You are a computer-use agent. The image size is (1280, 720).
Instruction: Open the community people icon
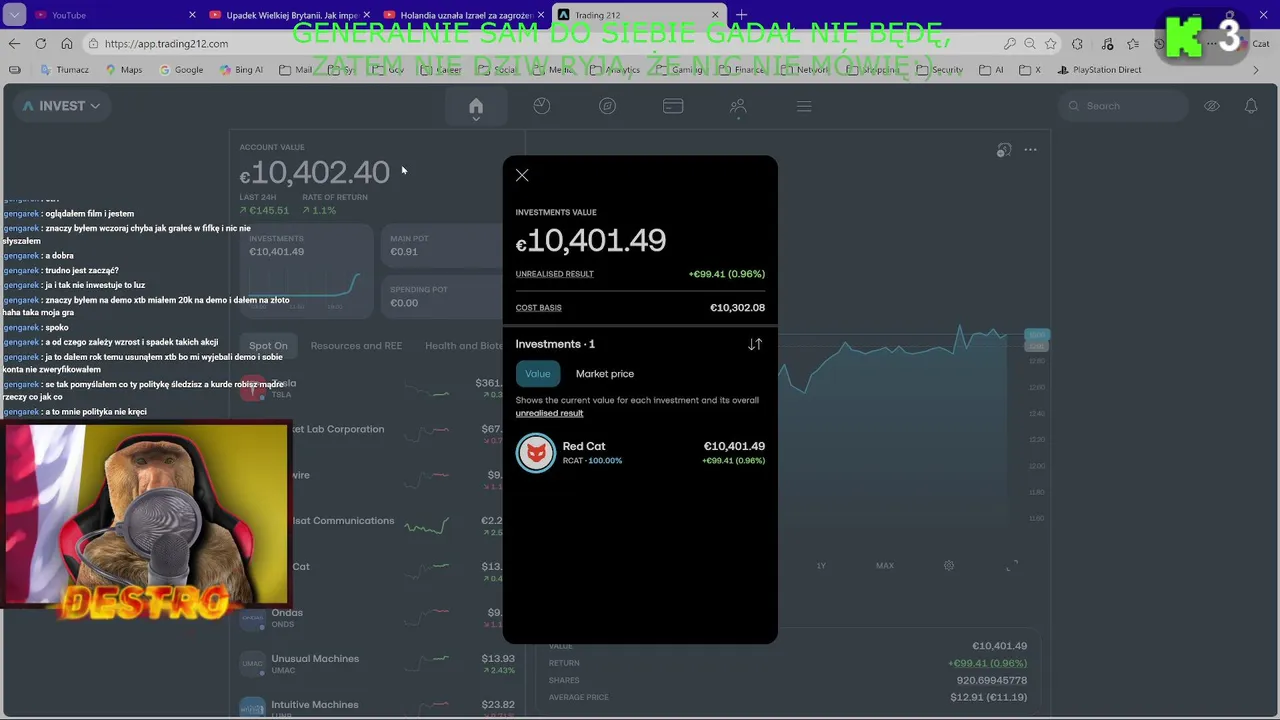click(x=738, y=106)
